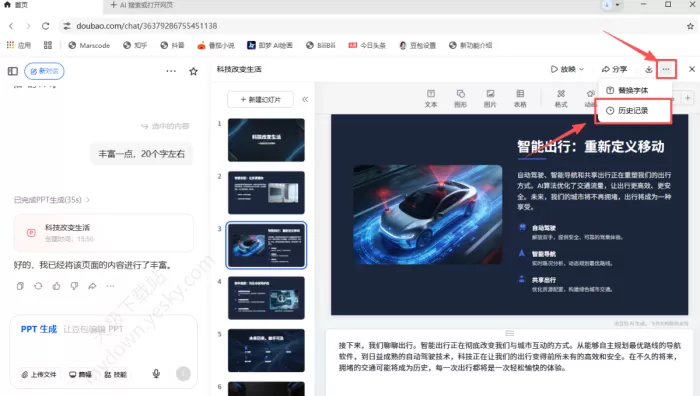Open the 科技改变生活 PPT card in chat

[104, 233]
